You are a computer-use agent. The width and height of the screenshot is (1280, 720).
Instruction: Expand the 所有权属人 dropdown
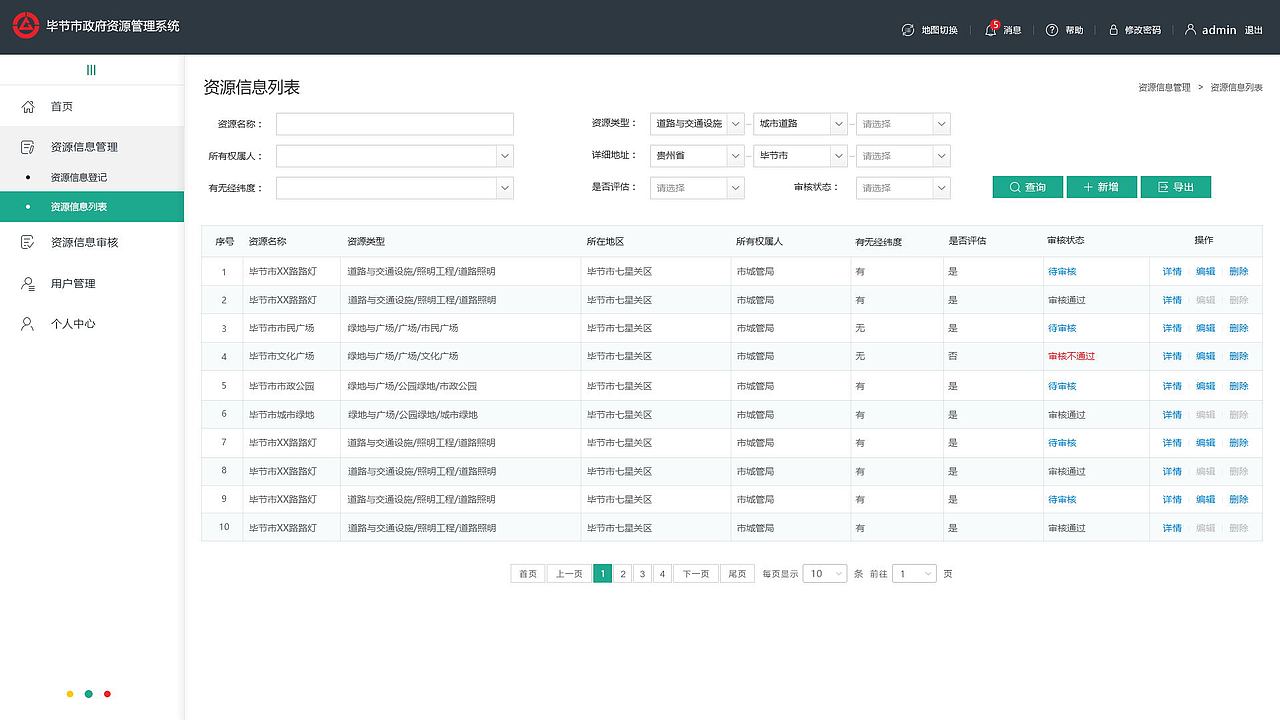(x=395, y=156)
